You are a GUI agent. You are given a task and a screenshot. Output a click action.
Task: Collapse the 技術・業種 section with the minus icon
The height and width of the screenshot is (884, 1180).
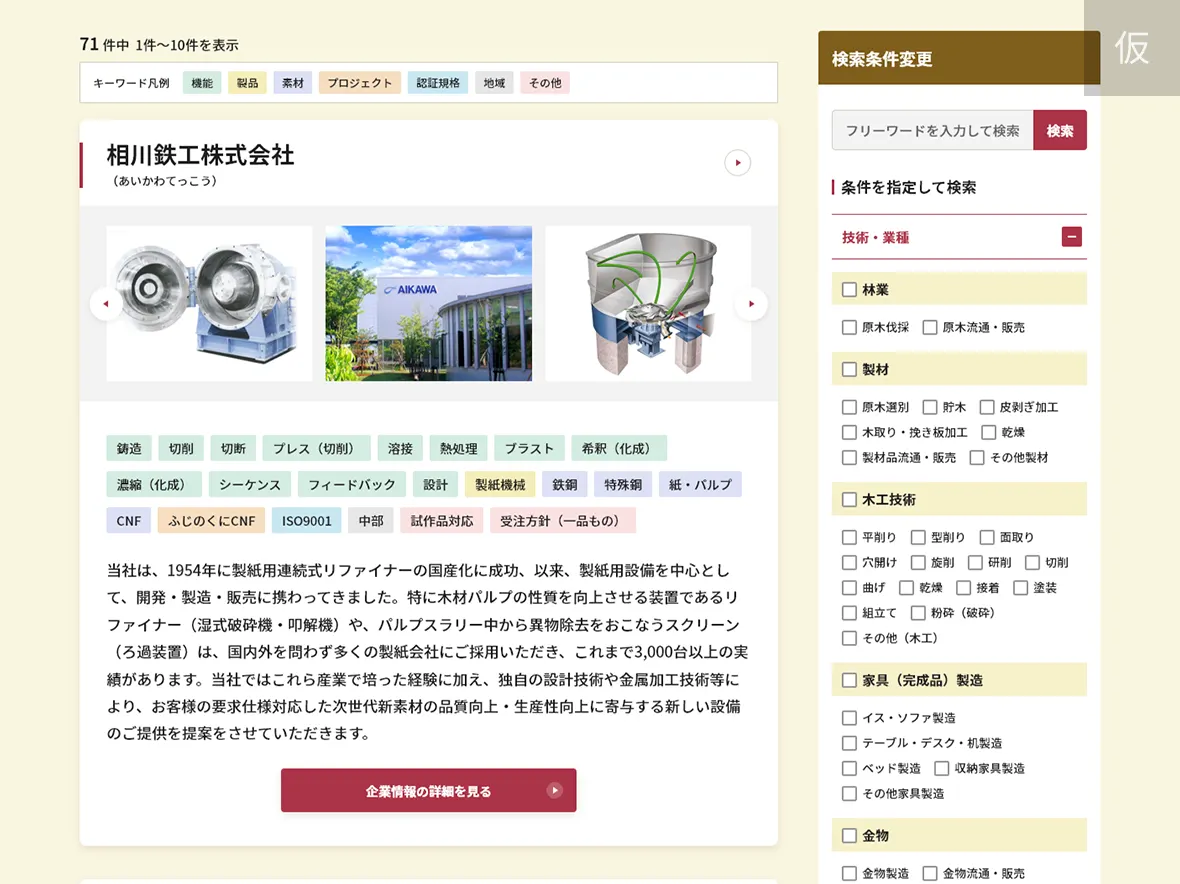[1072, 237]
